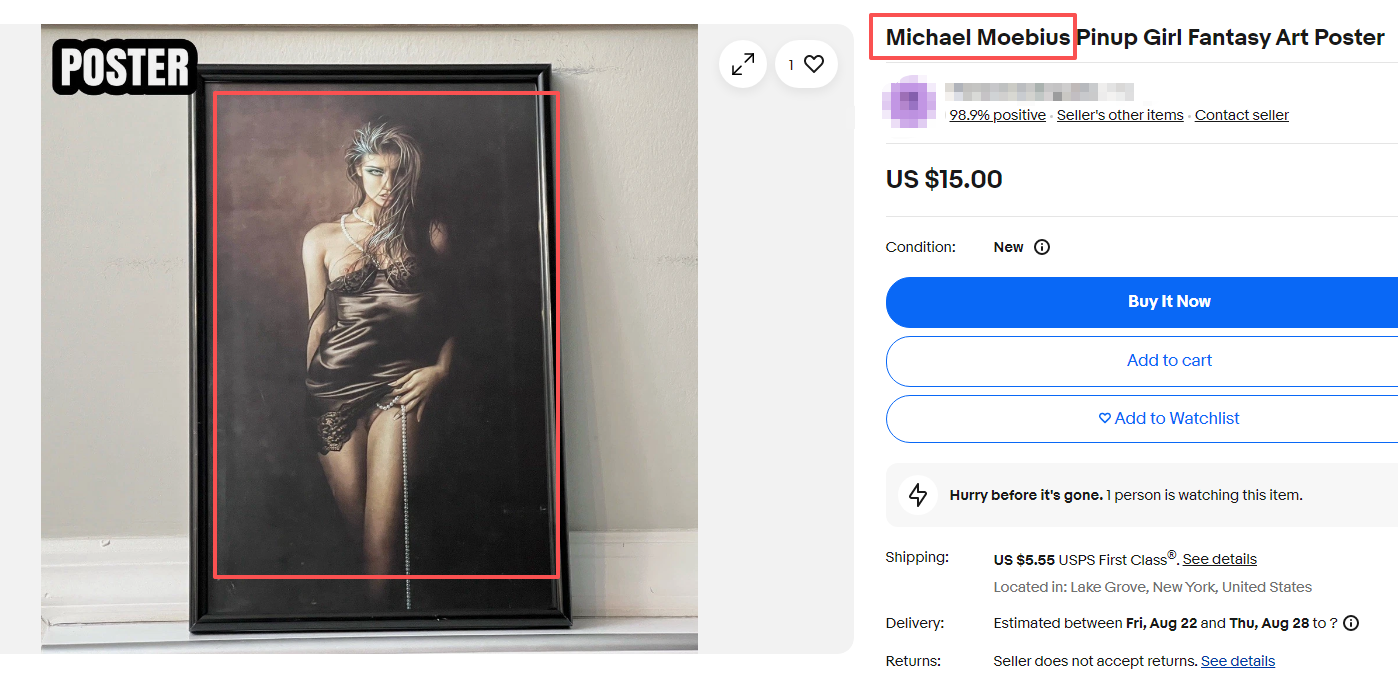Open the condition info icon beside New
Viewport: 1398px width, 677px height.
[x=1042, y=247]
